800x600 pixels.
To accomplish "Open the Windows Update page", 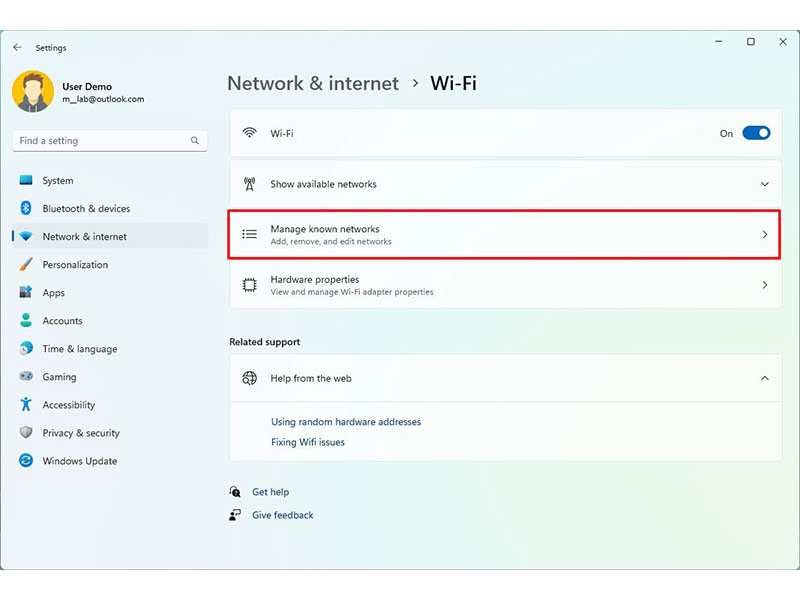I will [110, 461].
